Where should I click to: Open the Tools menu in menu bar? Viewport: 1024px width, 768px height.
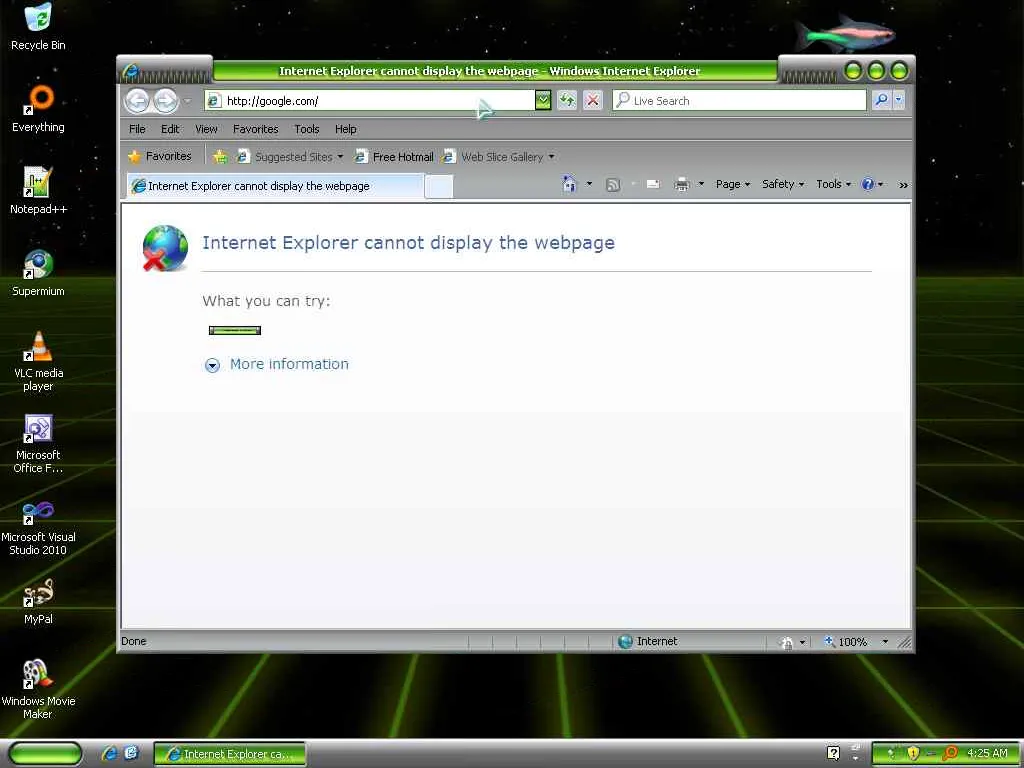[306, 129]
